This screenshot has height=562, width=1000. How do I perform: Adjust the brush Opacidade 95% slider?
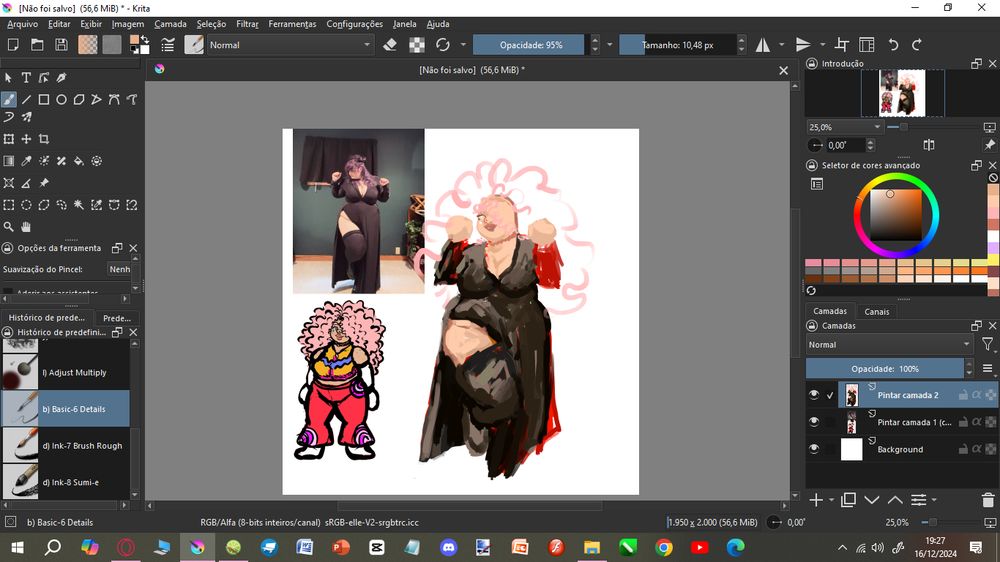click(531, 45)
